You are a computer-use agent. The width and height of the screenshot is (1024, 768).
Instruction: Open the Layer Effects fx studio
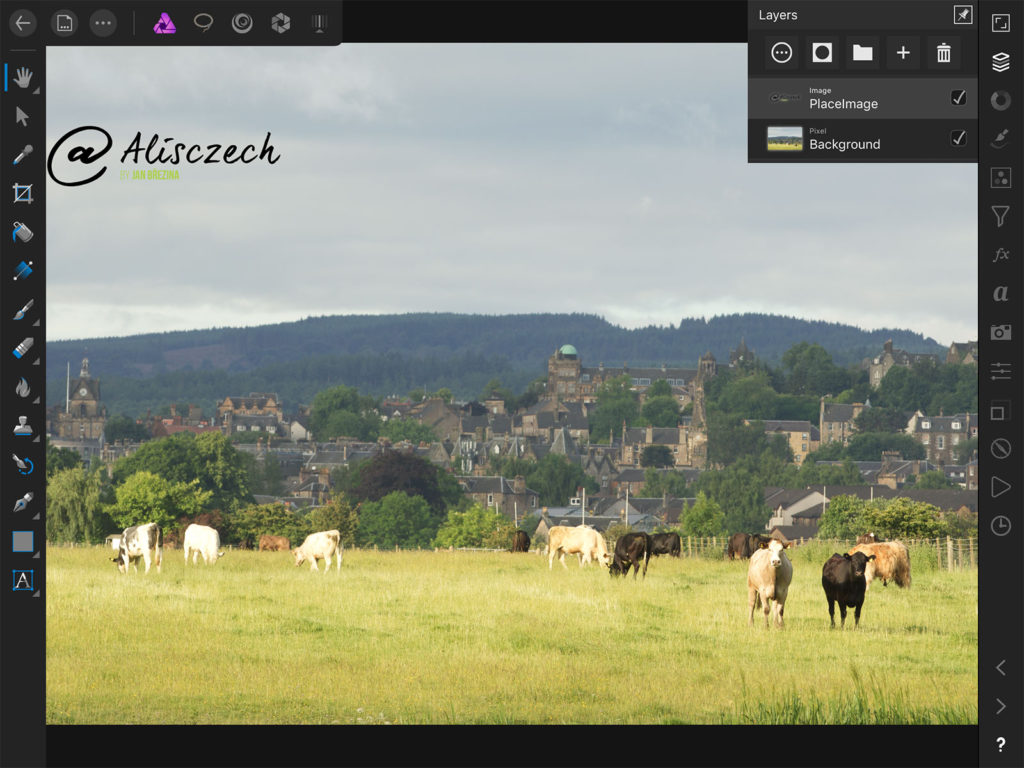[x=1000, y=255]
